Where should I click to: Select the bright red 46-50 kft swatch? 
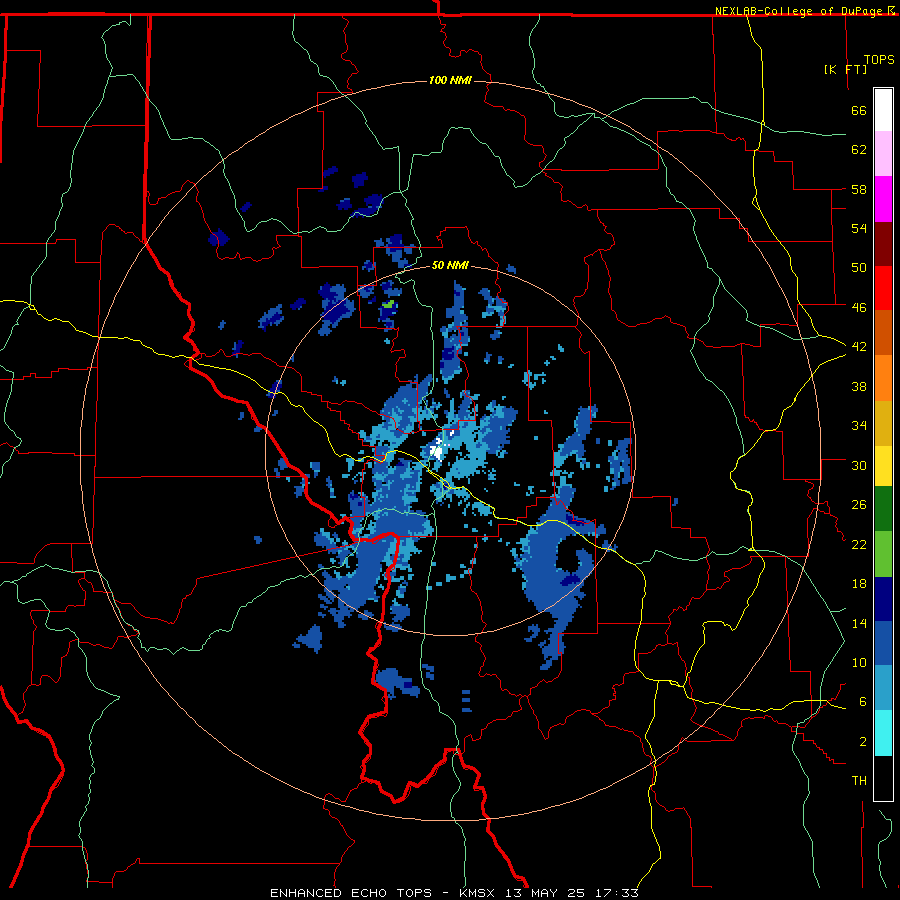click(883, 288)
